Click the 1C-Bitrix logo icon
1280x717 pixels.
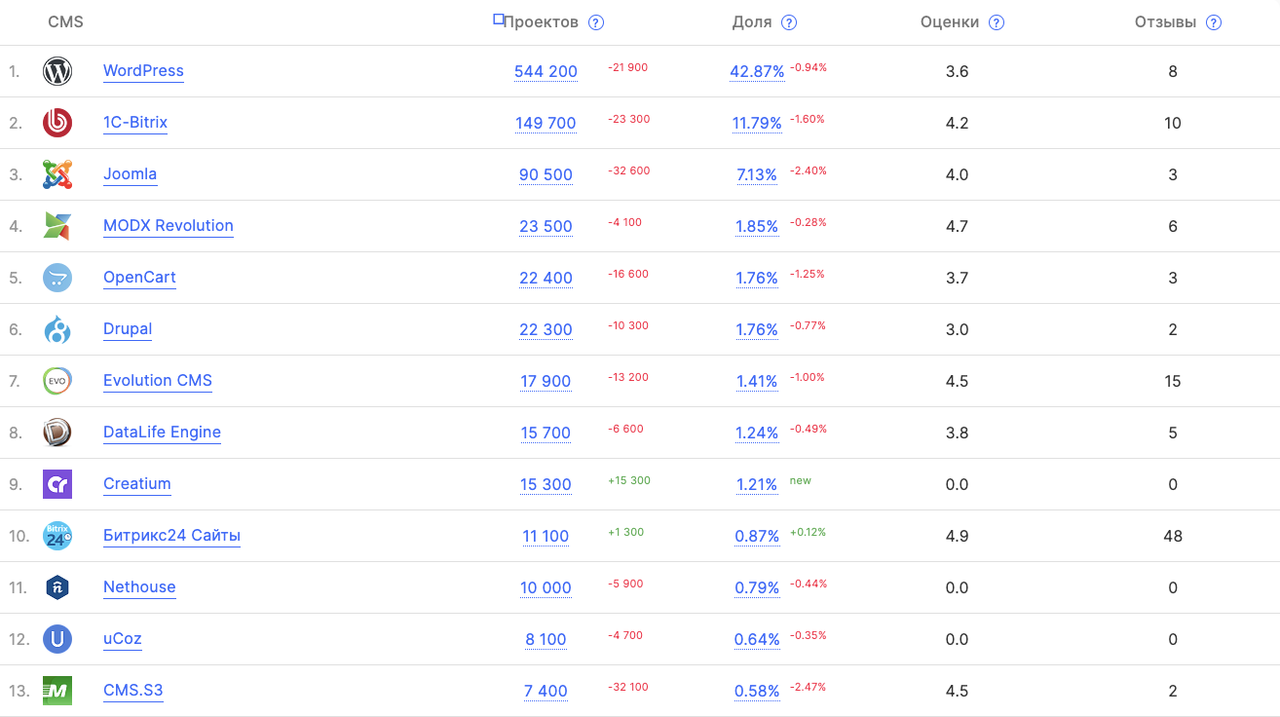57,123
